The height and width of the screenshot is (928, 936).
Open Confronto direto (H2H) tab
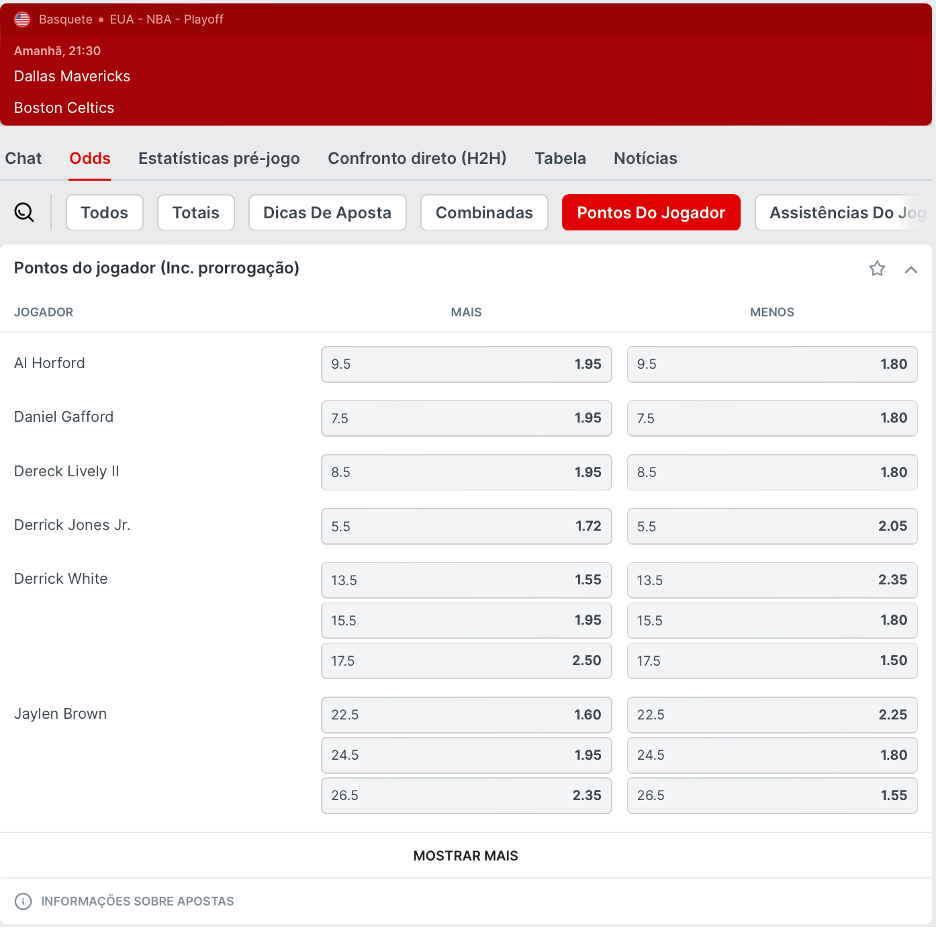417,158
